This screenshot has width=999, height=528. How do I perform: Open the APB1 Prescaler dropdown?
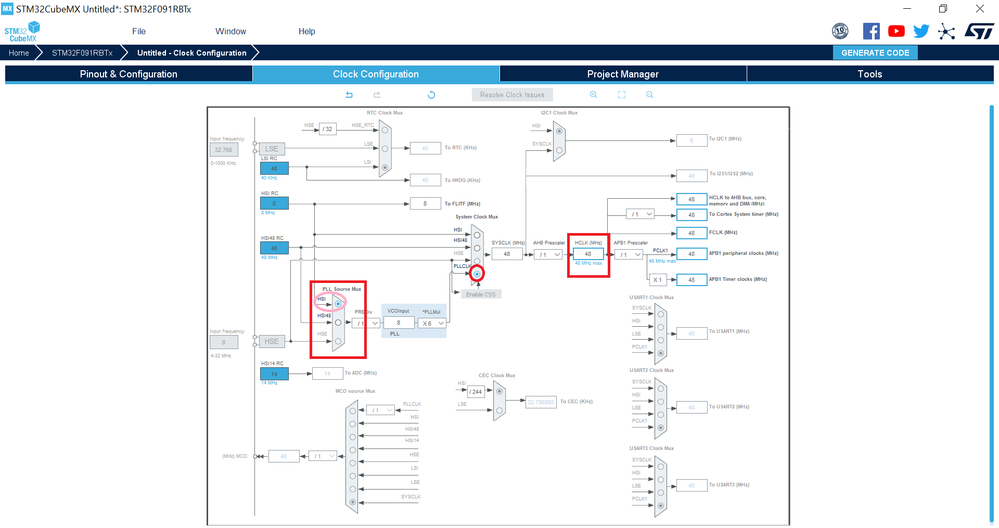628,255
